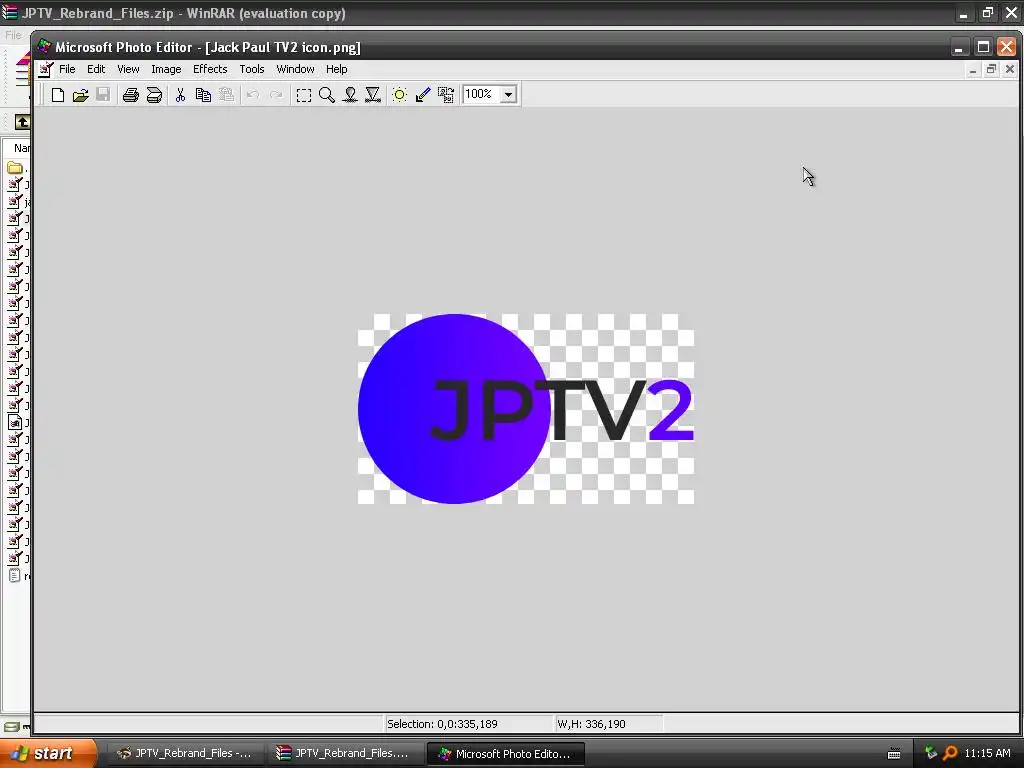
Task: Select the Zoom magnifier tool
Action: coord(327,95)
